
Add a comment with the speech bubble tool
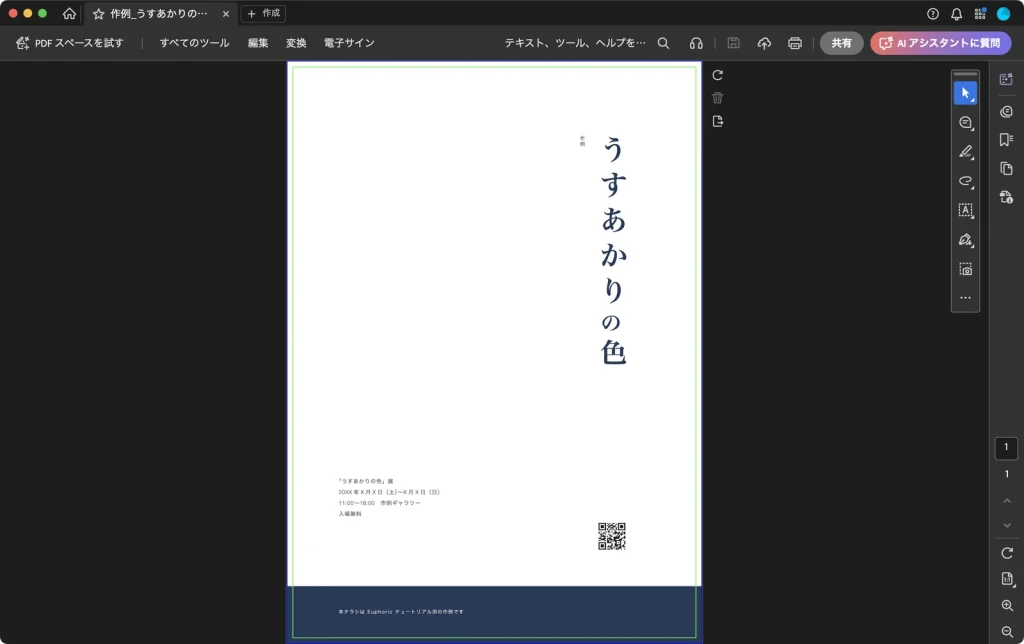tap(965, 123)
